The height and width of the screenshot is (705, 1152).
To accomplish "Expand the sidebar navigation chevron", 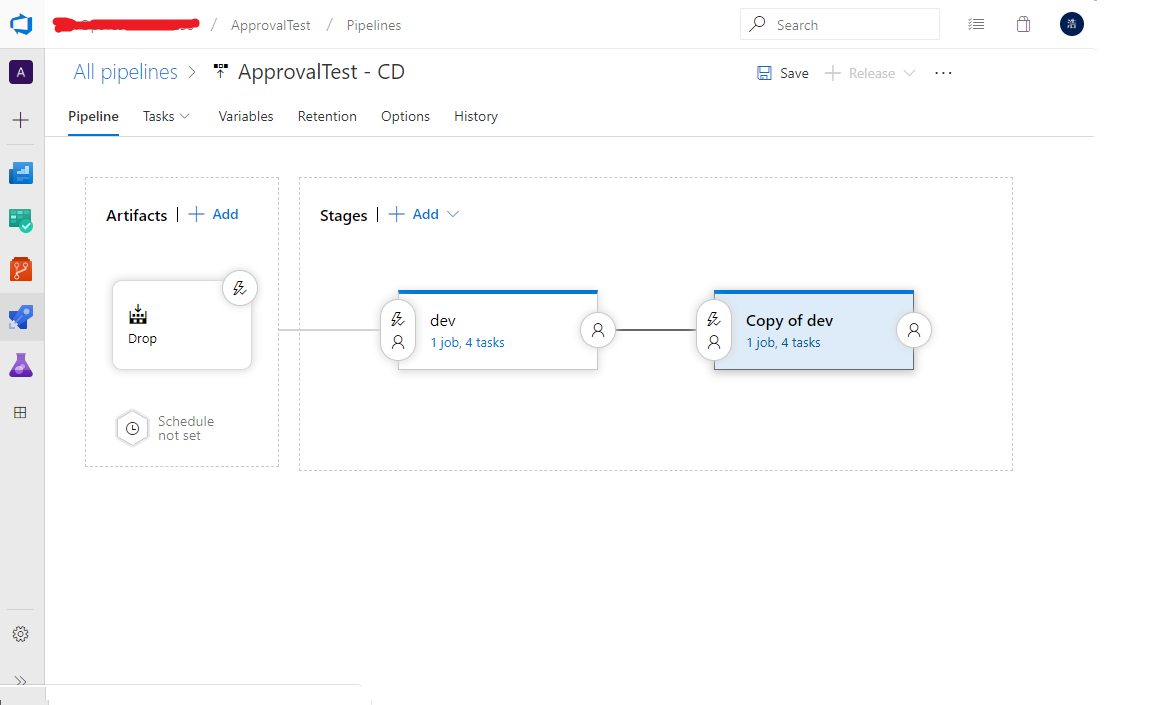I will [21, 681].
